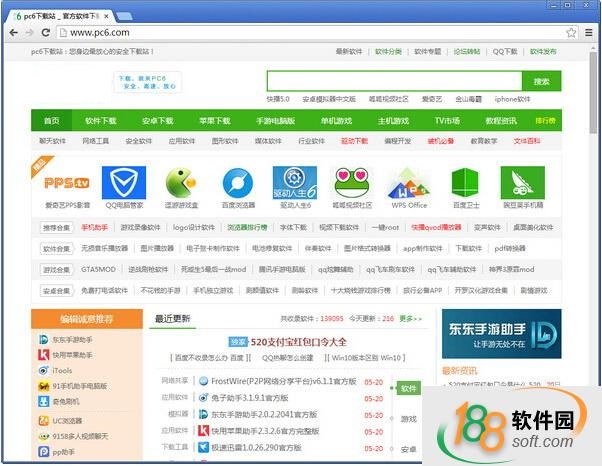This screenshot has width=602, height=466.
Task: Click the 东东手游助手2.0.2.2041 entry
Action: tap(264, 414)
